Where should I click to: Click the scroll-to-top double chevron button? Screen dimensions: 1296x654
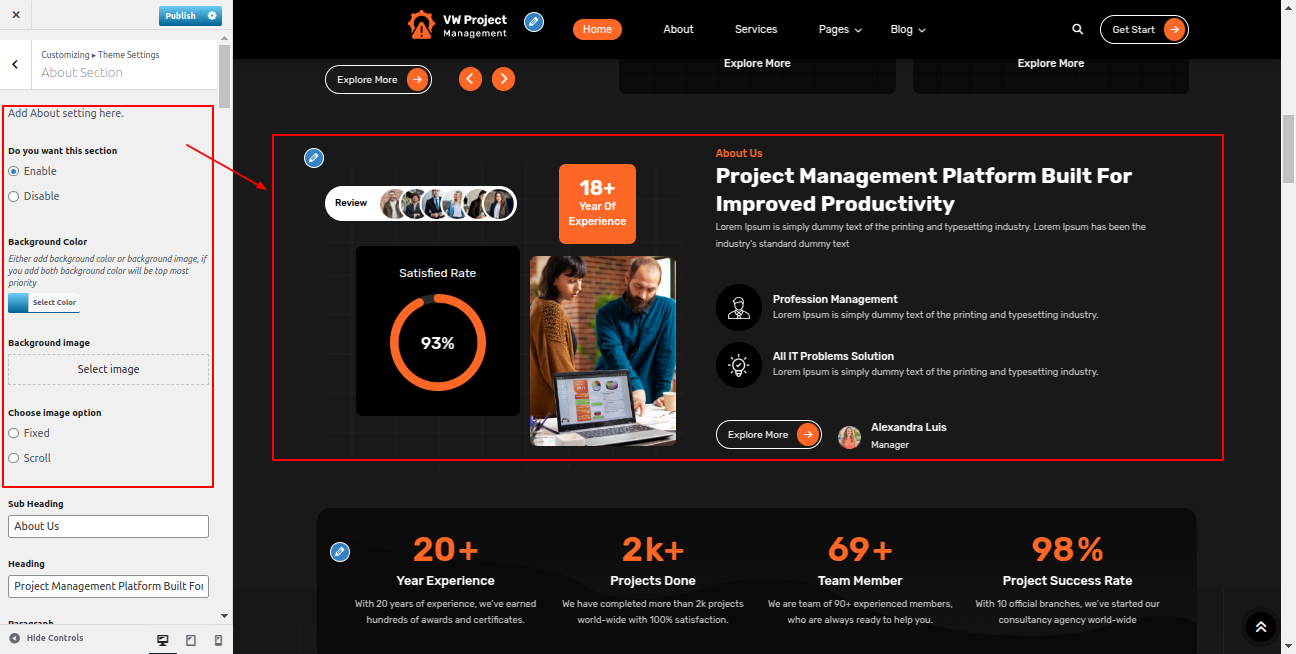(x=1261, y=627)
